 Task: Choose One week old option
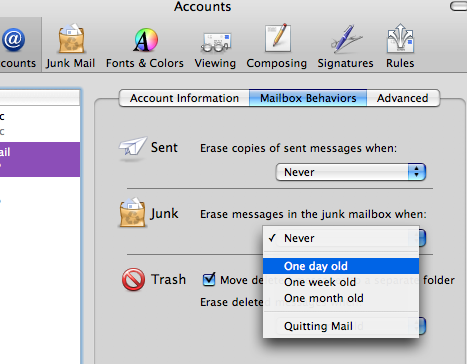341,282
